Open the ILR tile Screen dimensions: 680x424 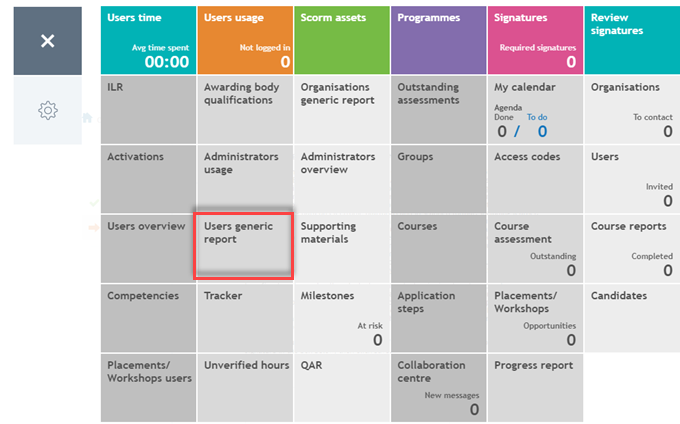148,110
